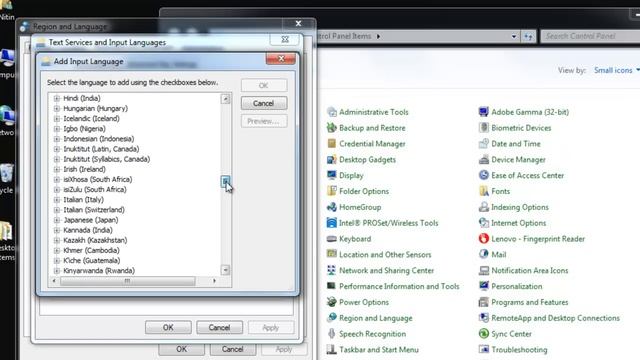Viewport: 640px width, 360px height.
Task: Open the HomeGroup icon
Action: 331,207
